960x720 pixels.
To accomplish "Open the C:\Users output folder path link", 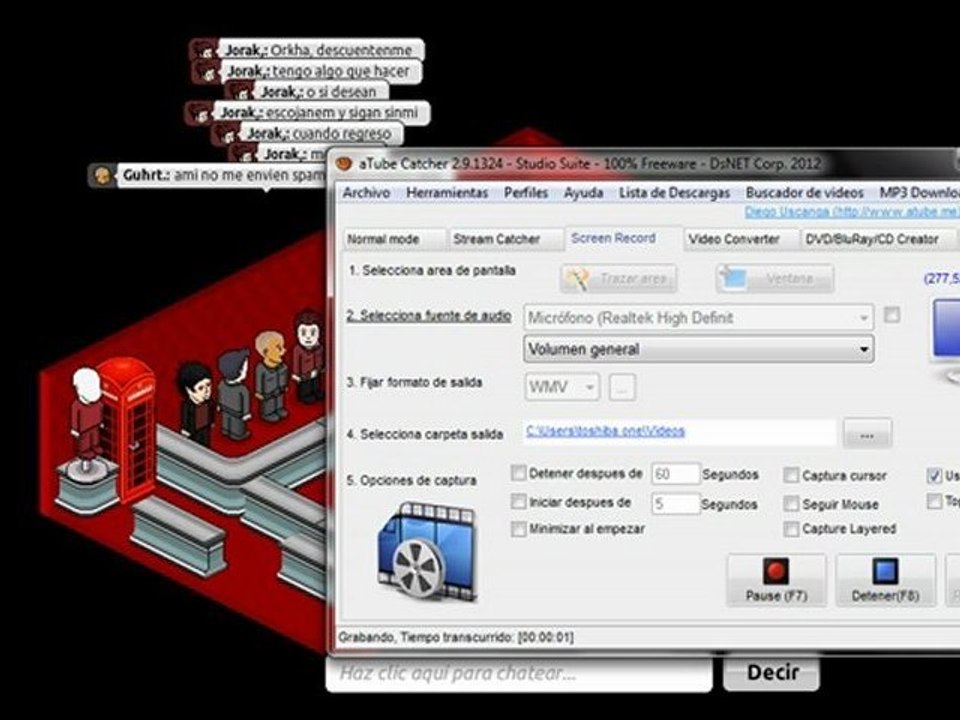I will click(606, 431).
